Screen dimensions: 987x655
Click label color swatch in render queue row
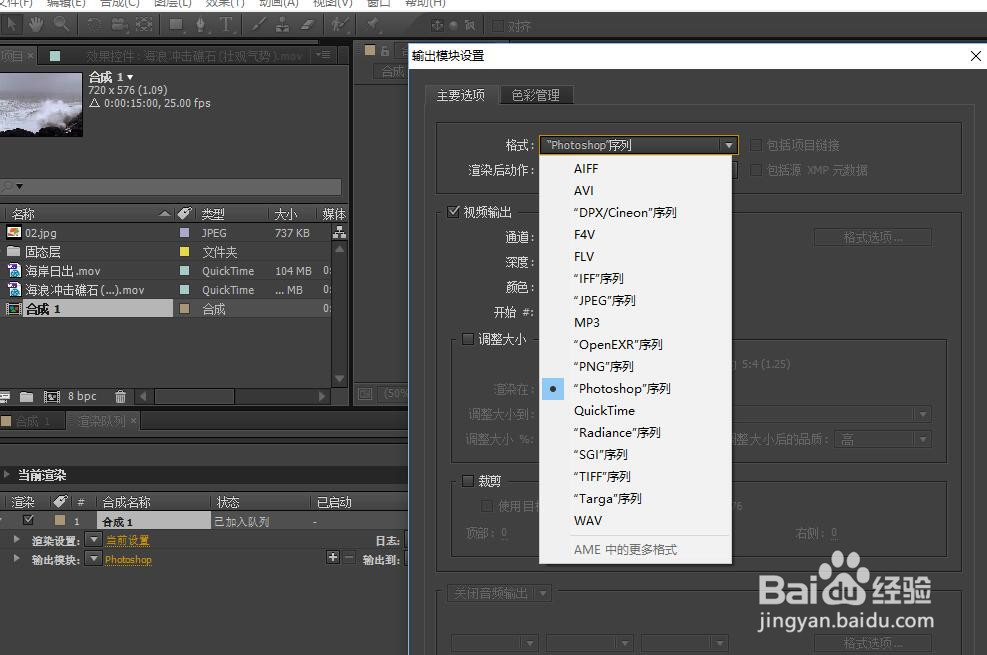tap(60, 520)
